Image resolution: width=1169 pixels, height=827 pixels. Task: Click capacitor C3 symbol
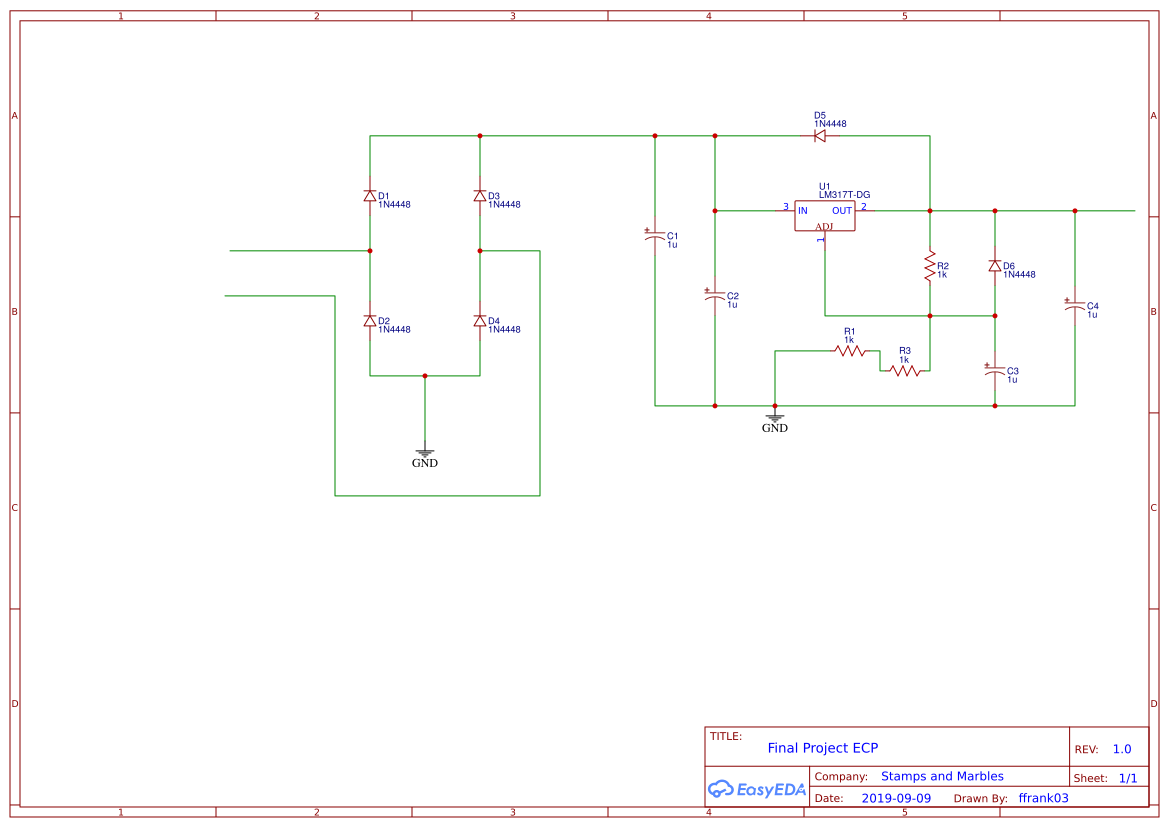coord(994,371)
